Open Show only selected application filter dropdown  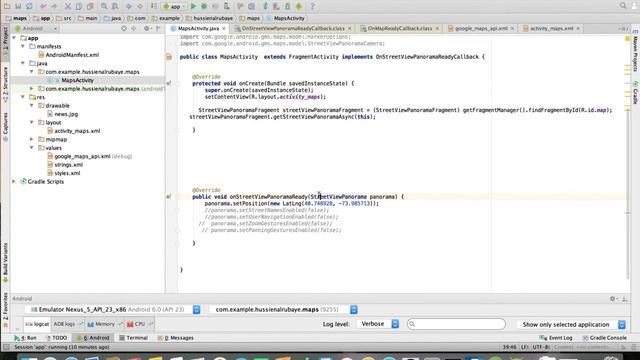coord(571,324)
